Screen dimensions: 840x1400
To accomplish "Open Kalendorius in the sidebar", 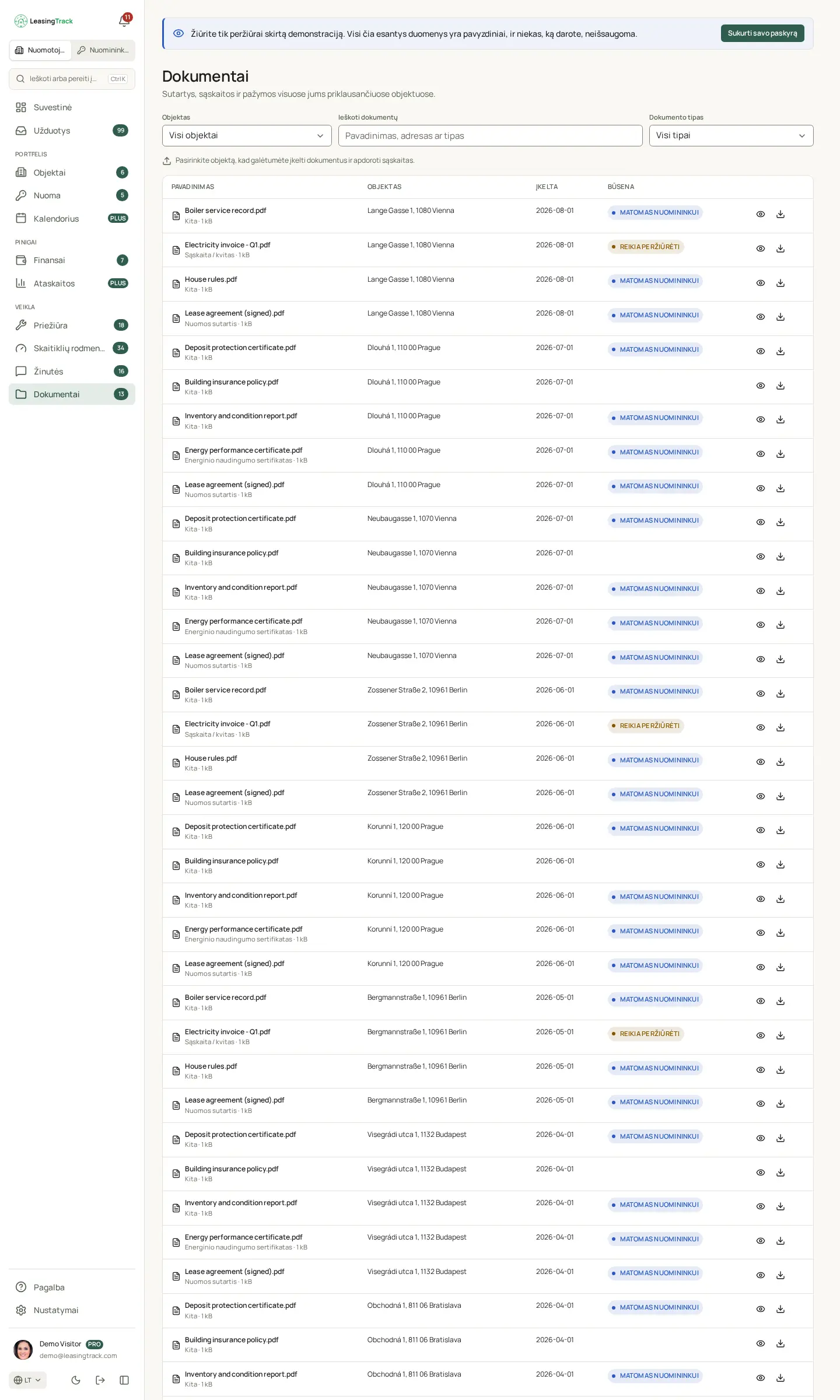I will coord(72,219).
